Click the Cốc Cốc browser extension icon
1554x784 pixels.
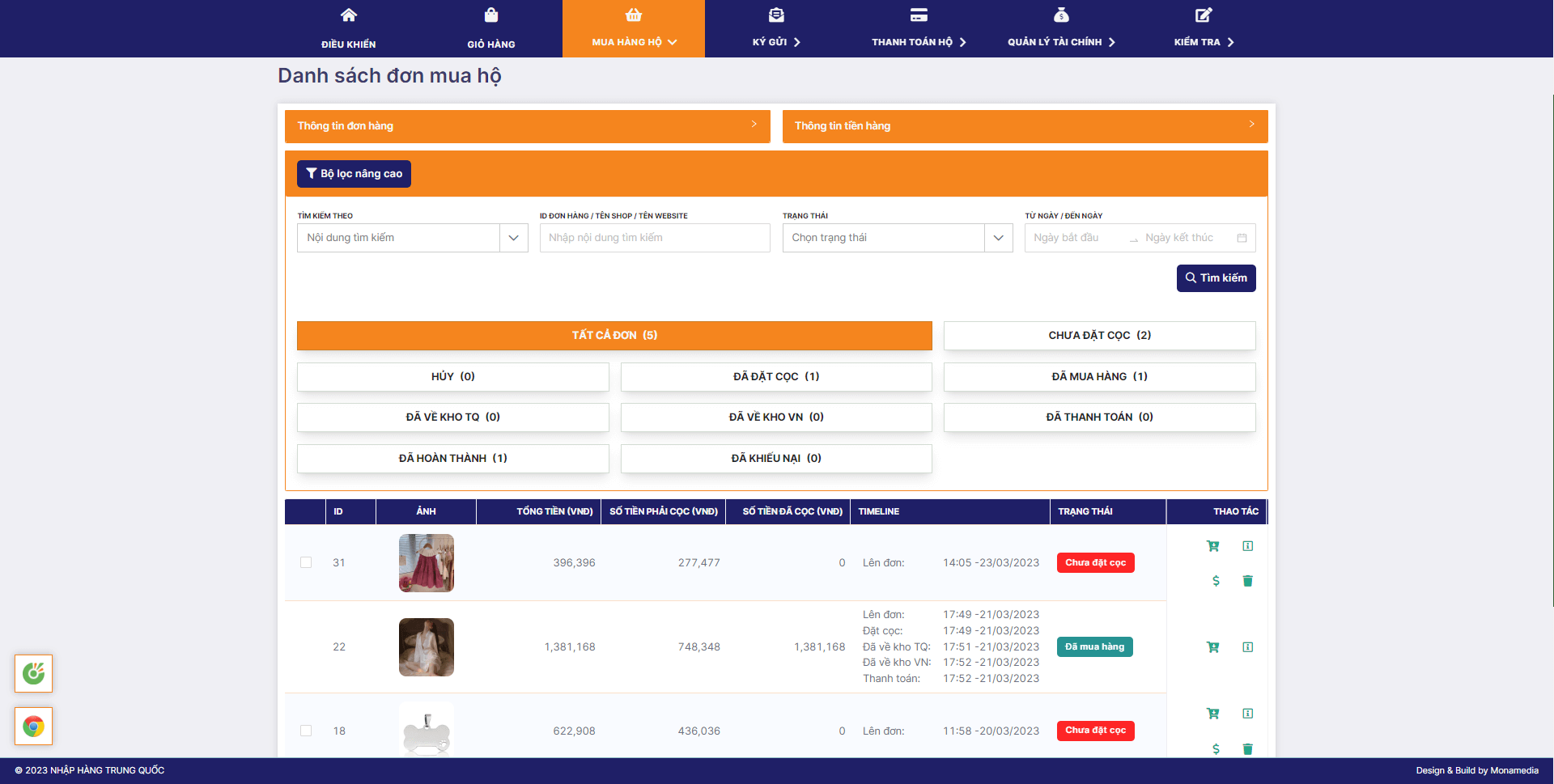[33, 673]
